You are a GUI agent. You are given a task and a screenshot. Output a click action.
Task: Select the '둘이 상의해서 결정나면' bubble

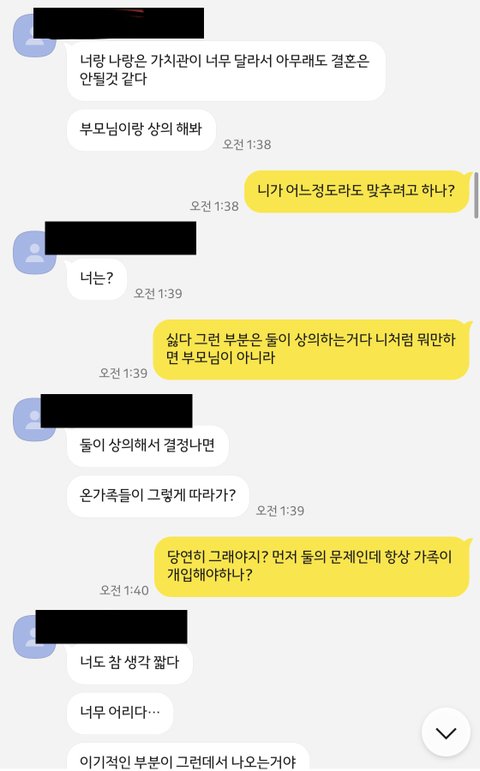click(148, 446)
